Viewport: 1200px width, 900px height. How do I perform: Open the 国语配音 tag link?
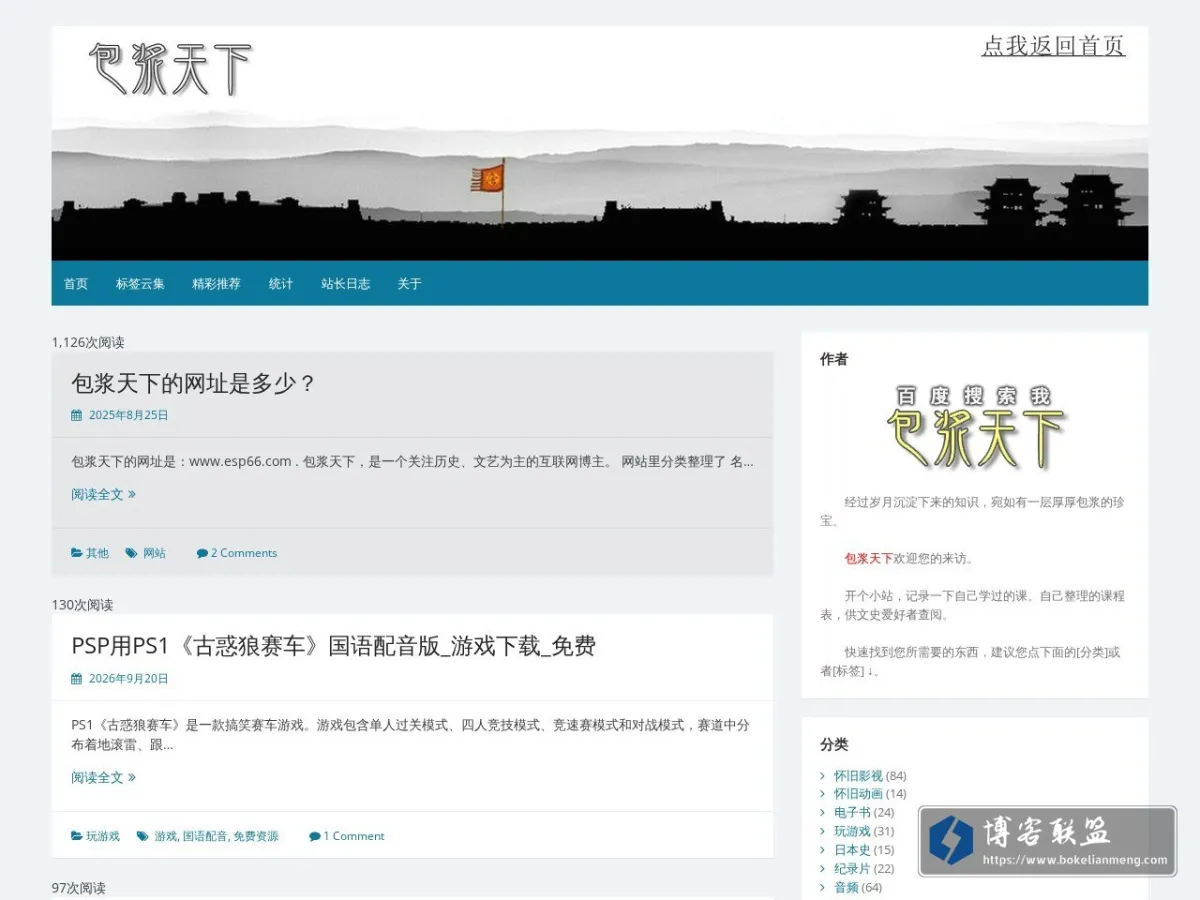tap(205, 836)
